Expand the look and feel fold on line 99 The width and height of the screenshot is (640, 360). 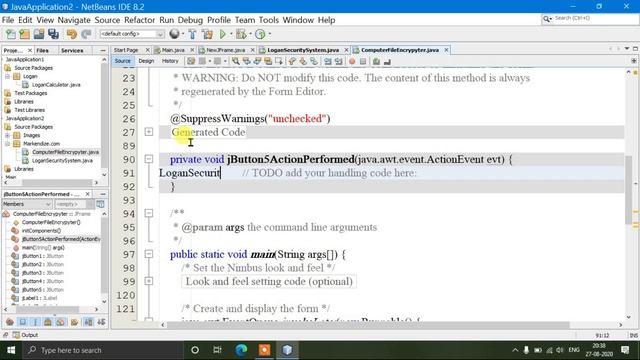[x=149, y=281]
